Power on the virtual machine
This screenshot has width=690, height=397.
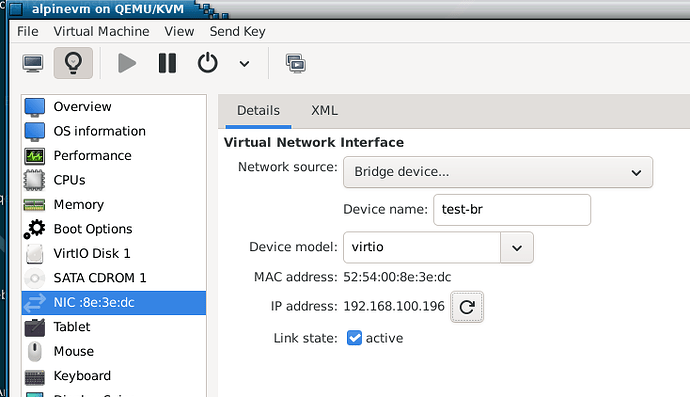(x=127, y=63)
